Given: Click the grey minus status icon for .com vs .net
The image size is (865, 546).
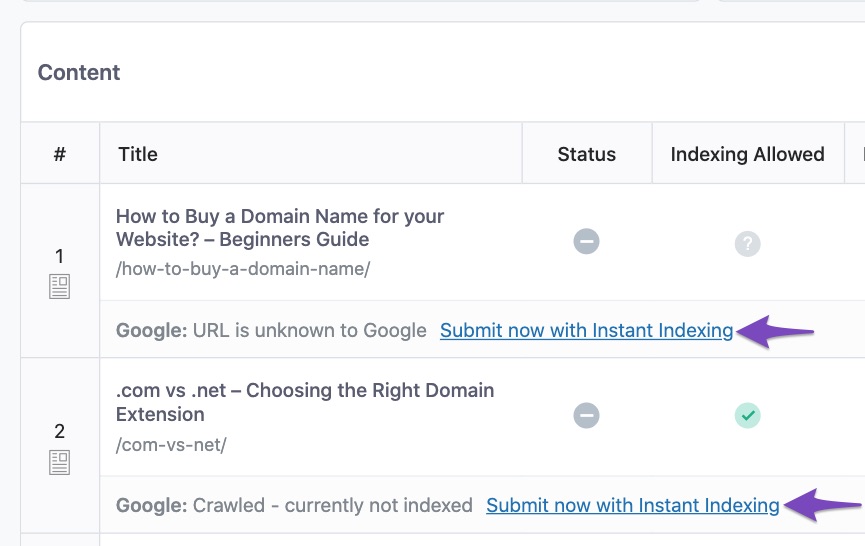Looking at the screenshot, I should click(586, 415).
